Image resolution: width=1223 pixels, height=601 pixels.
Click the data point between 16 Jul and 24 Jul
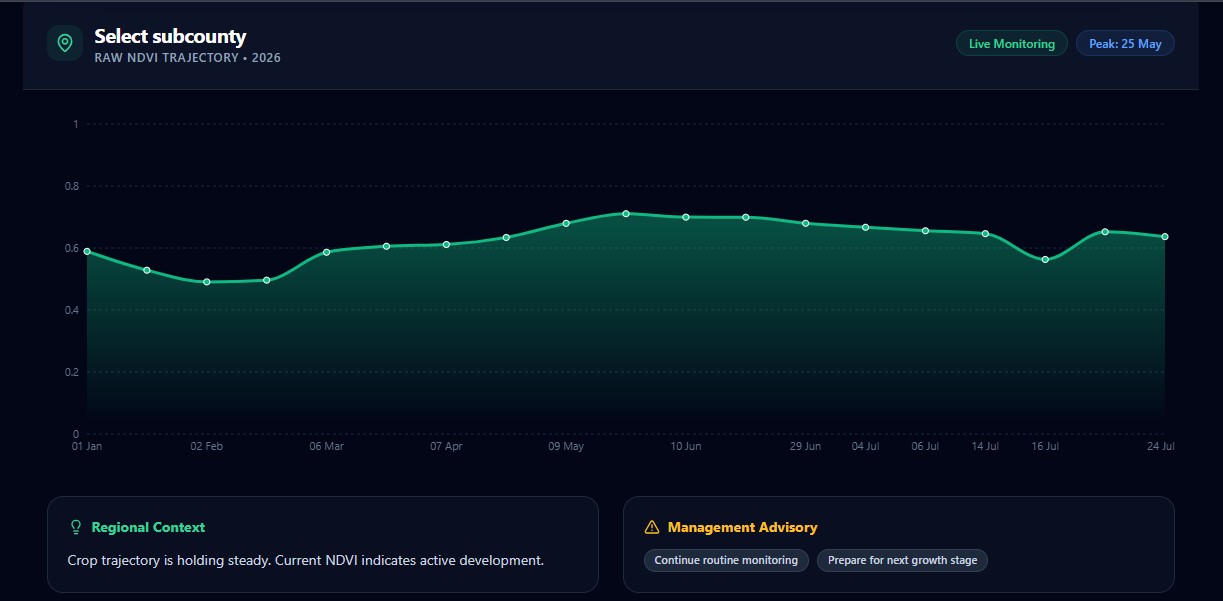[x=1105, y=232]
